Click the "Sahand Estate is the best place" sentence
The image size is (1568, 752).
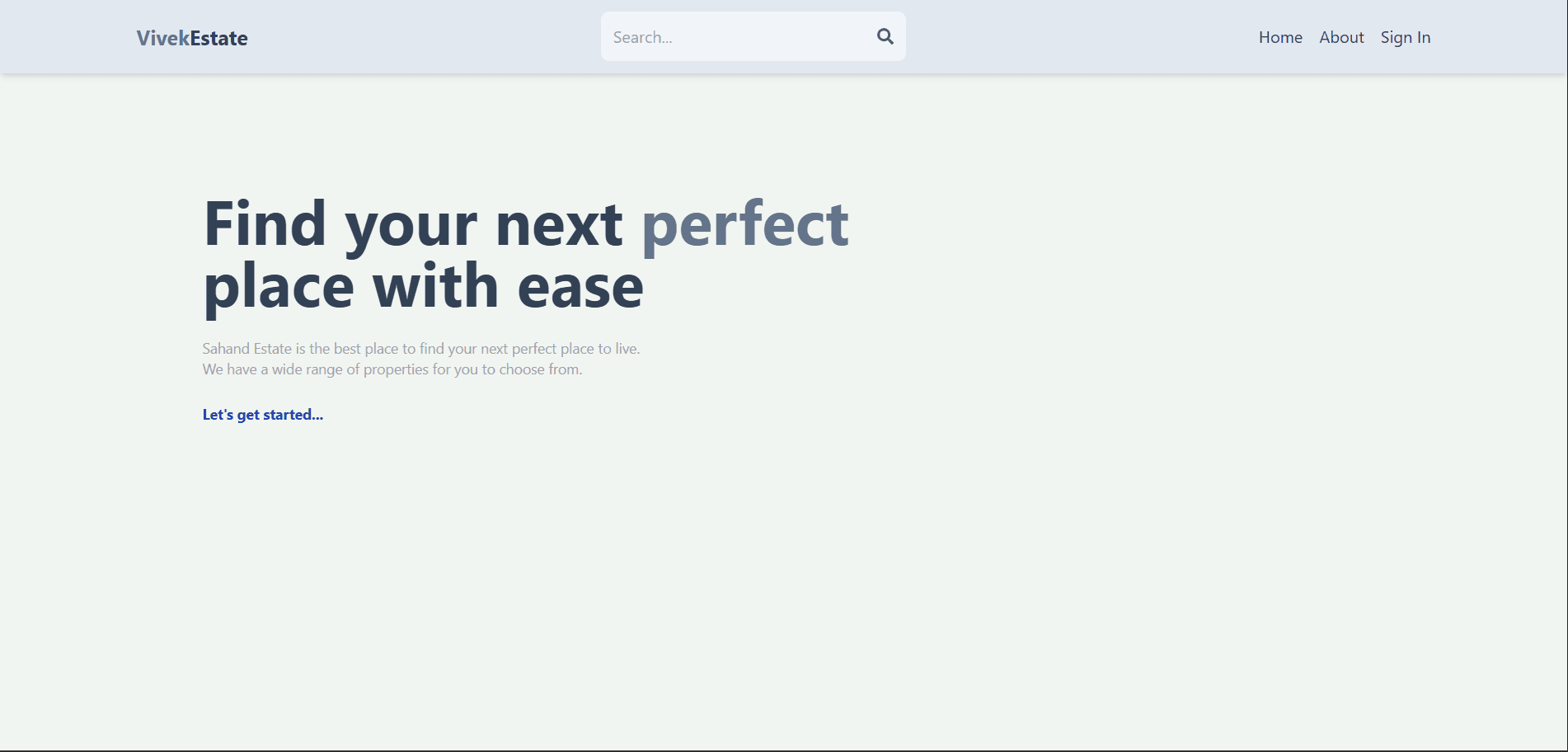click(420, 349)
